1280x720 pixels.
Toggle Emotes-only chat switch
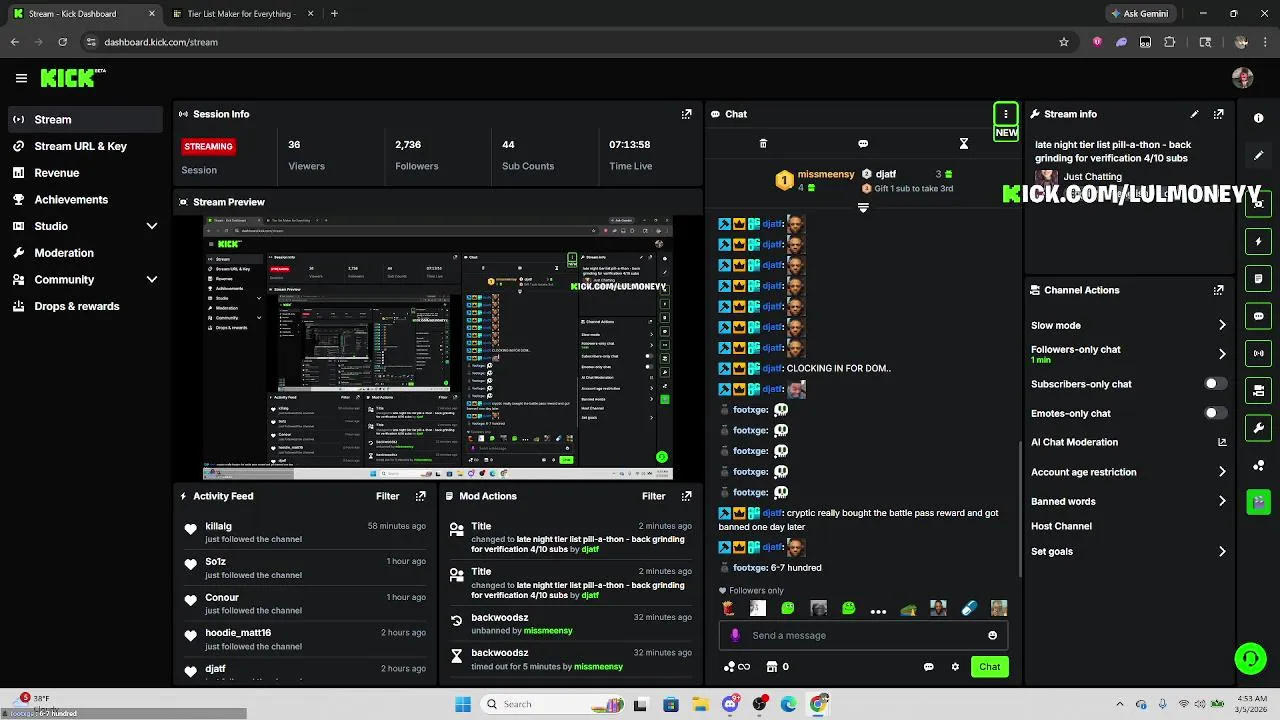[x=1215, y=413]
